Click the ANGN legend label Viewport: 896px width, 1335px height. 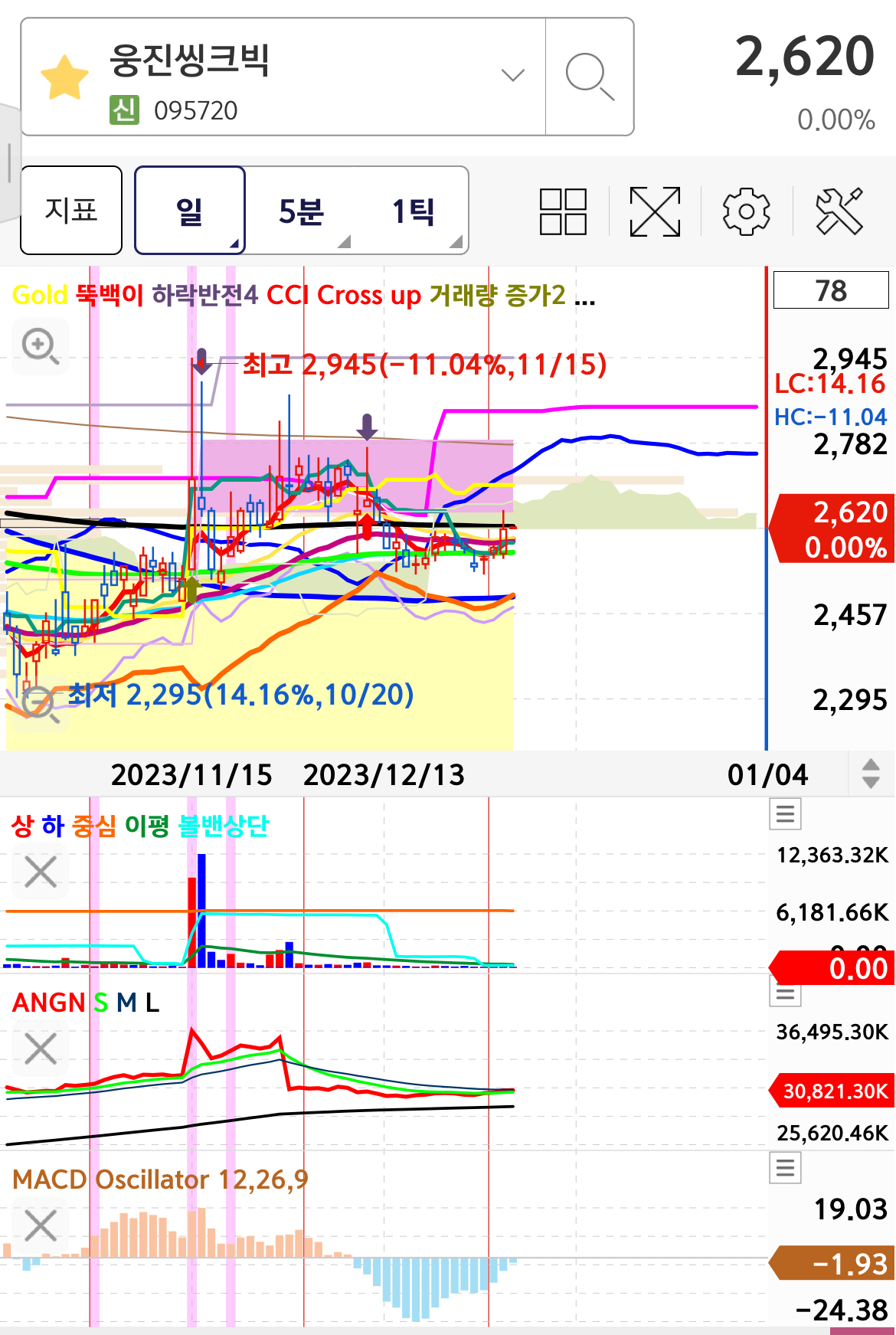[x=49, y=1003]
